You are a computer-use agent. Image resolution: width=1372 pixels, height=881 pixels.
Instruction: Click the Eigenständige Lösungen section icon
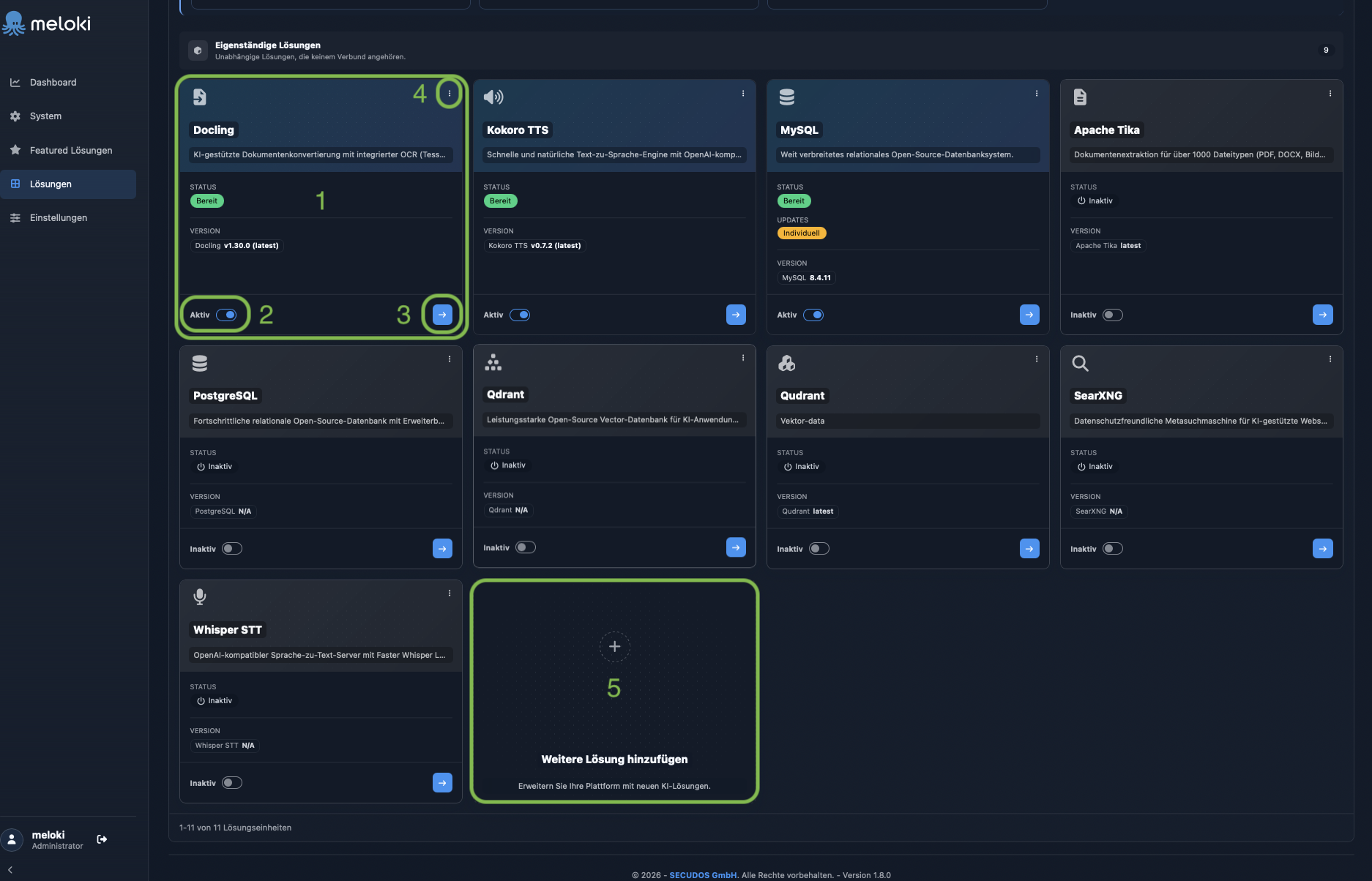coord(198,50)
